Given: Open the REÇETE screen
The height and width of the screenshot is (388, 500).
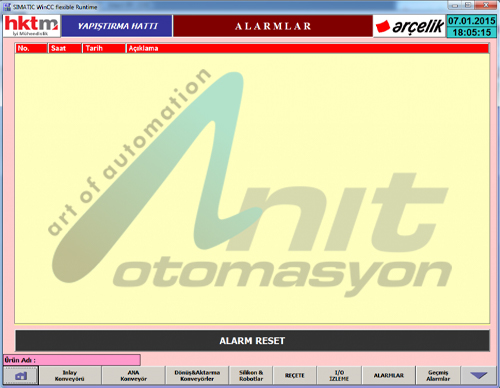Looking at the screenshot, I should coord(295,375).
